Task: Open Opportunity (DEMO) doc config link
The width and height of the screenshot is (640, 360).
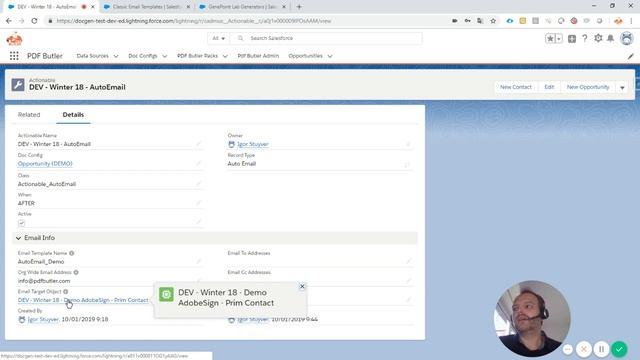Action: [x=45, y=164]
